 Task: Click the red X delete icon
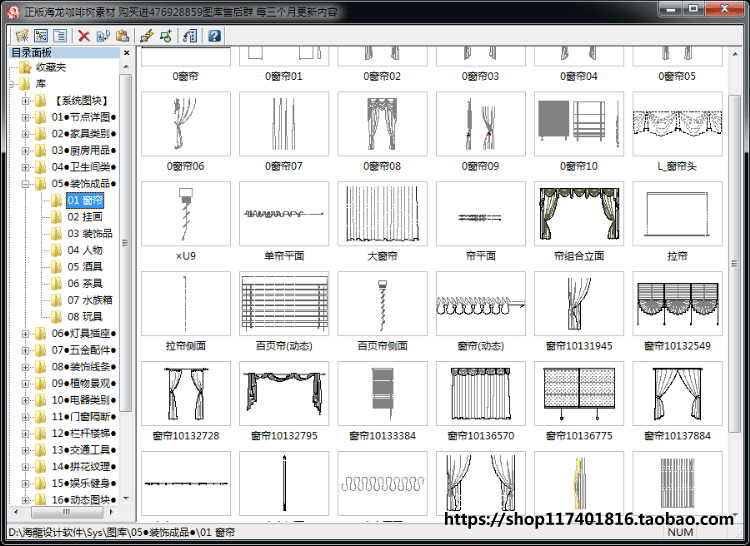pyautogui.click(x=84, y=36)
